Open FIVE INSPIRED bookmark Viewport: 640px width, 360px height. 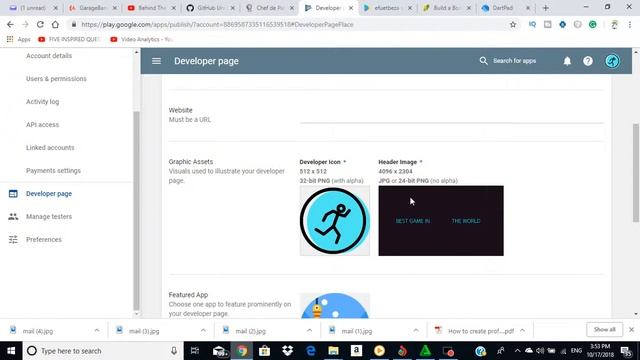pos(69,39)
